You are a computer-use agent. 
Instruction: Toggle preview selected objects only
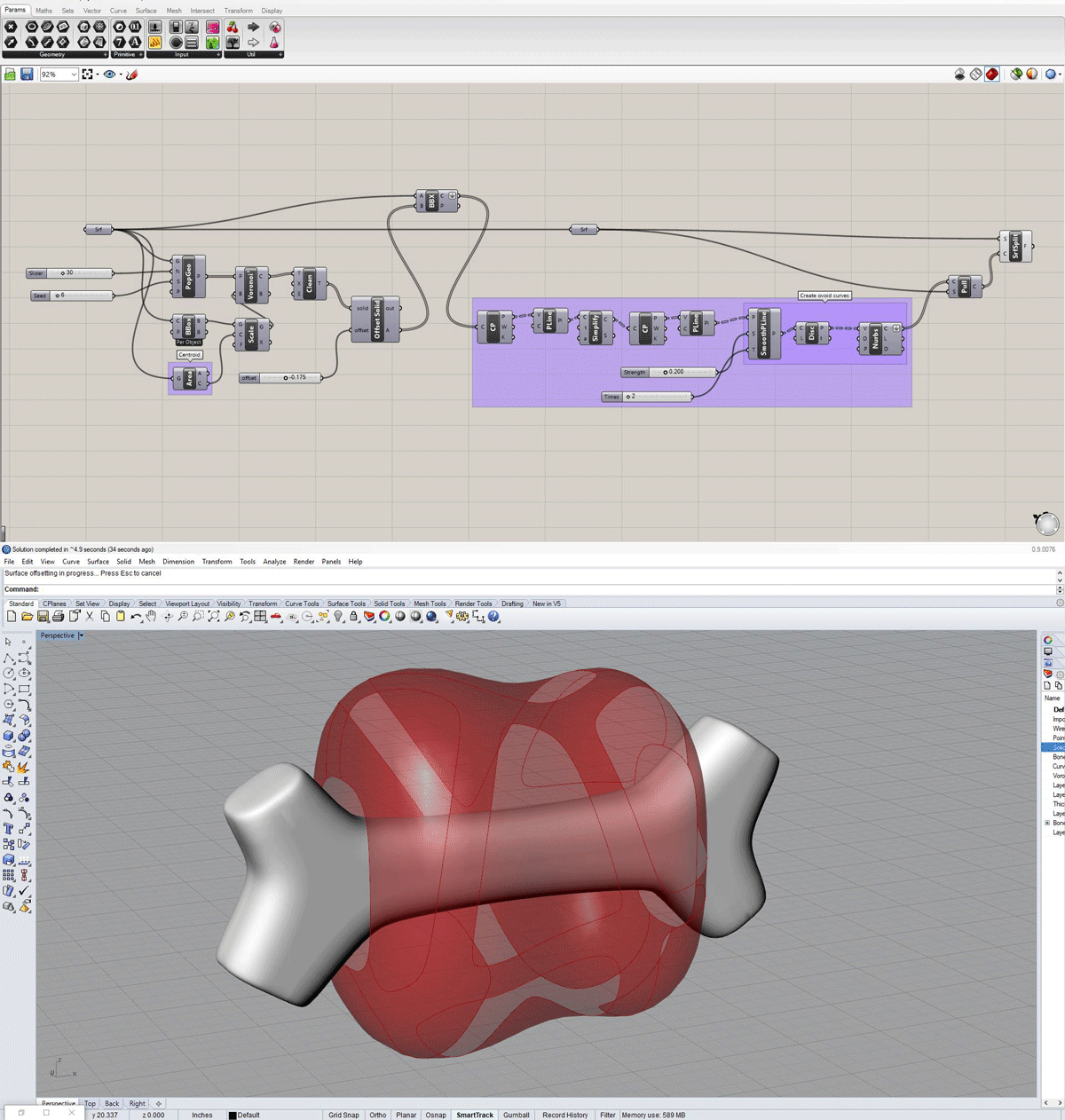pos(1016,75)
